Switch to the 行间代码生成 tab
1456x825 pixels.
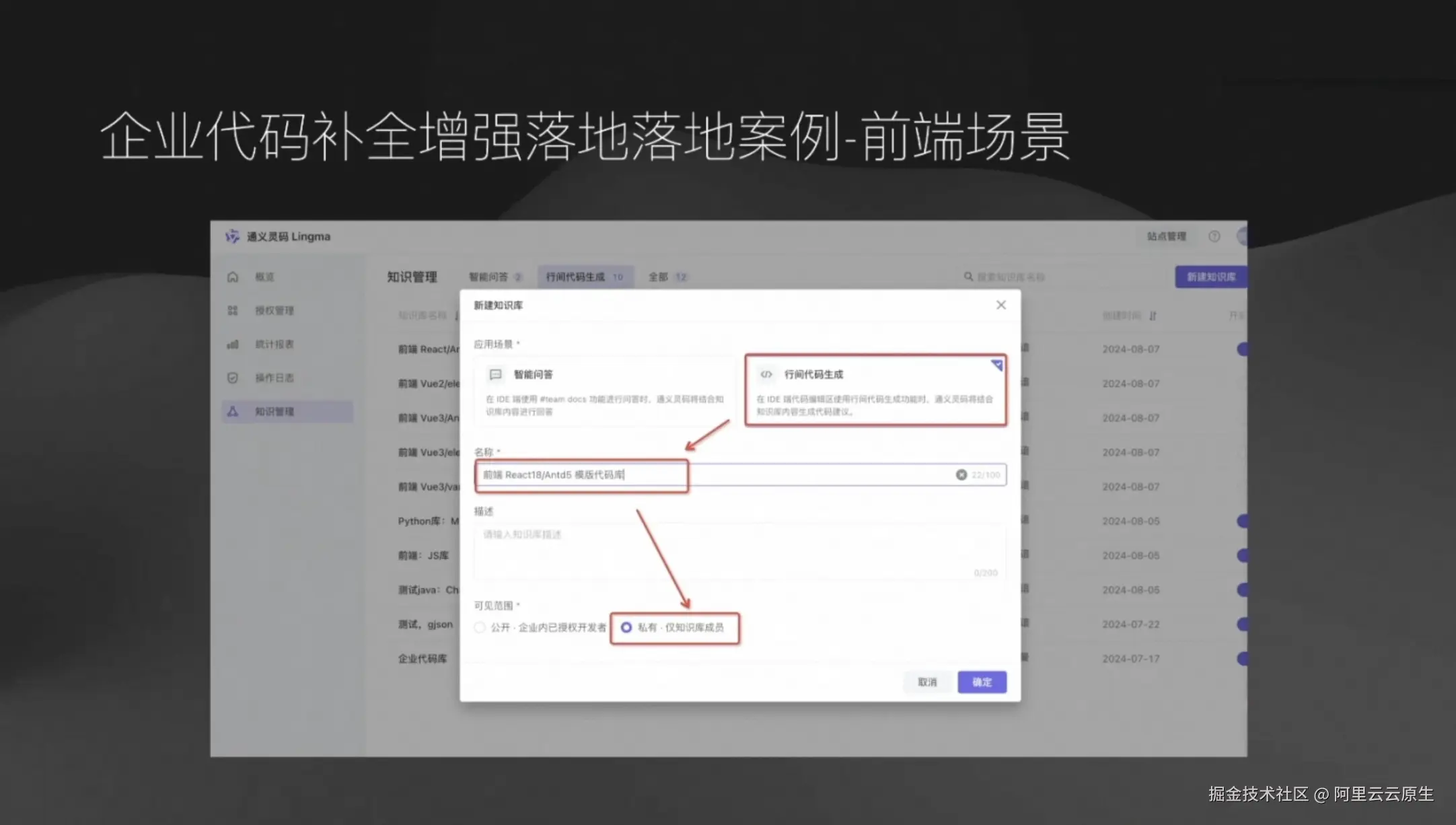[x=585, y=277]
